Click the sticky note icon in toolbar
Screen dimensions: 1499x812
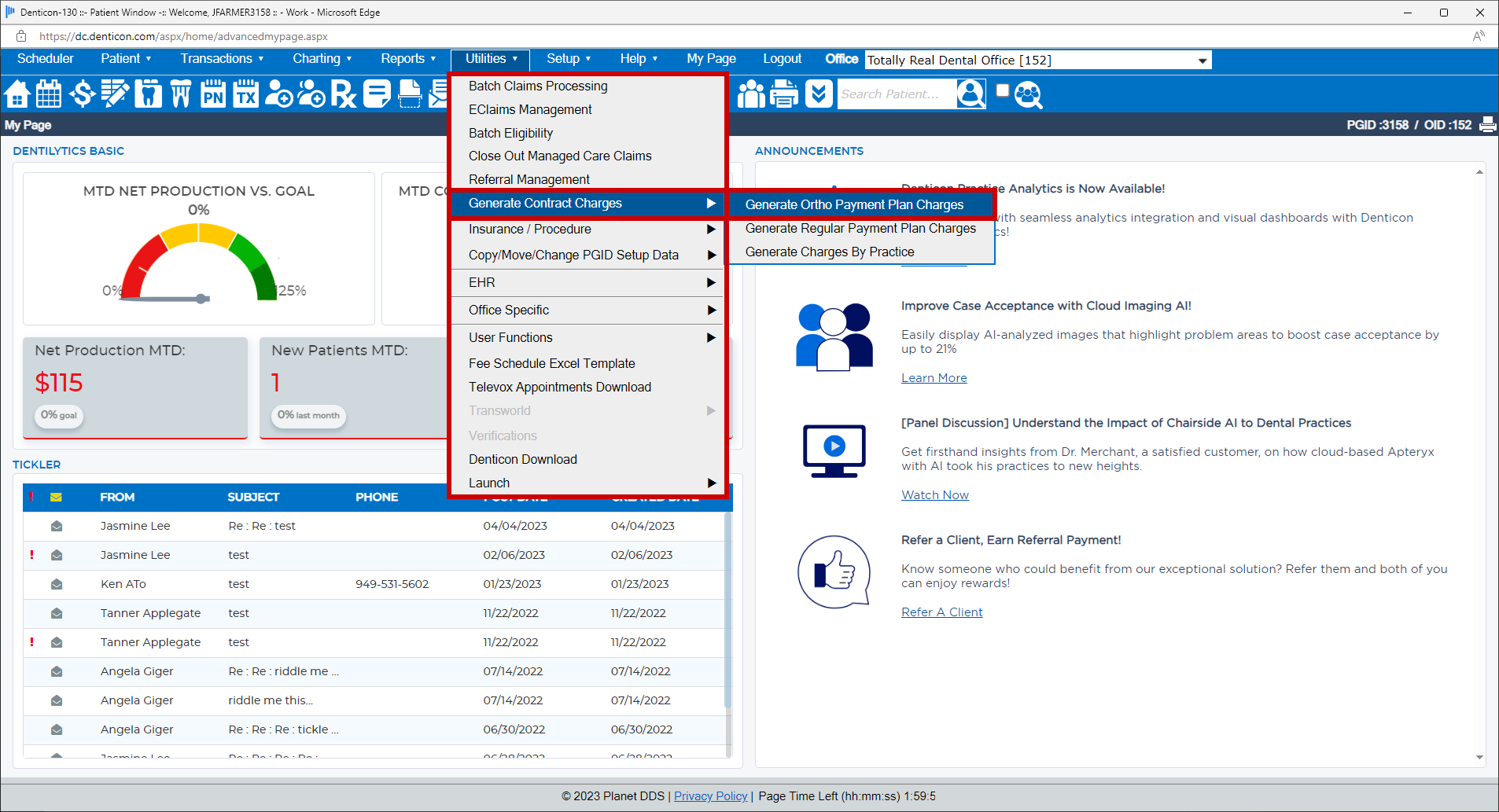377,94
